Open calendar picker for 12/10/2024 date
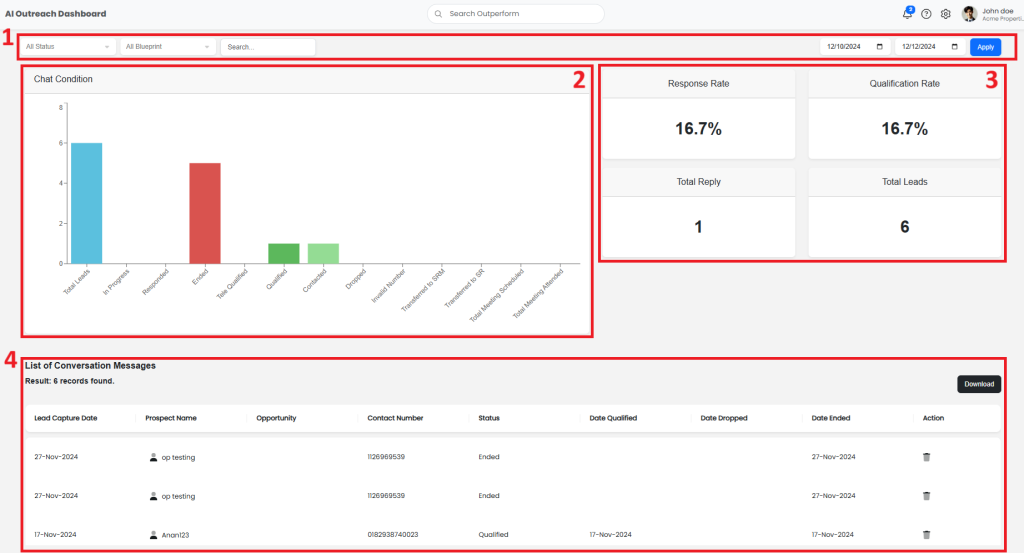Screen dimensions: 1024x553 879,47
